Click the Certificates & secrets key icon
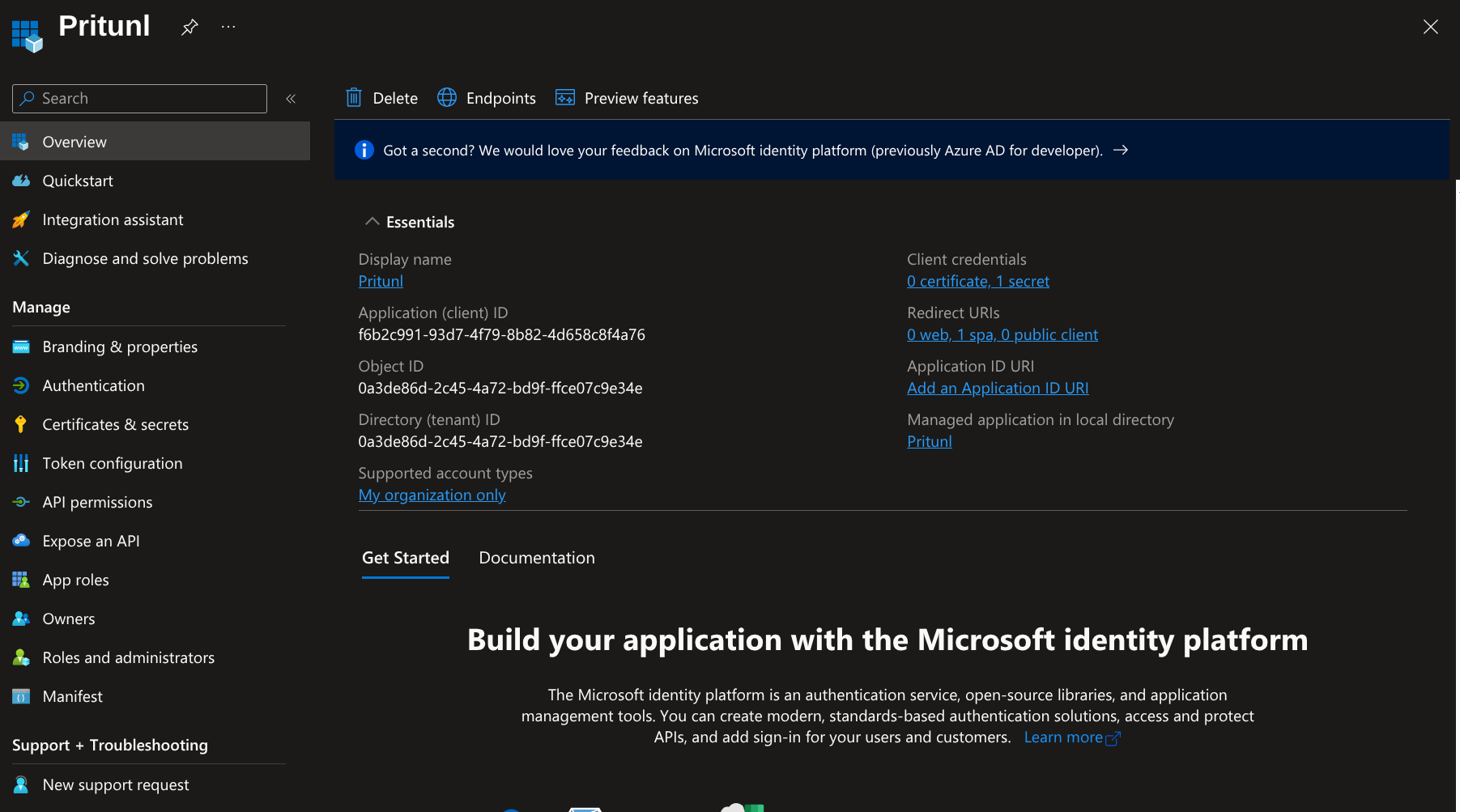 21,424
